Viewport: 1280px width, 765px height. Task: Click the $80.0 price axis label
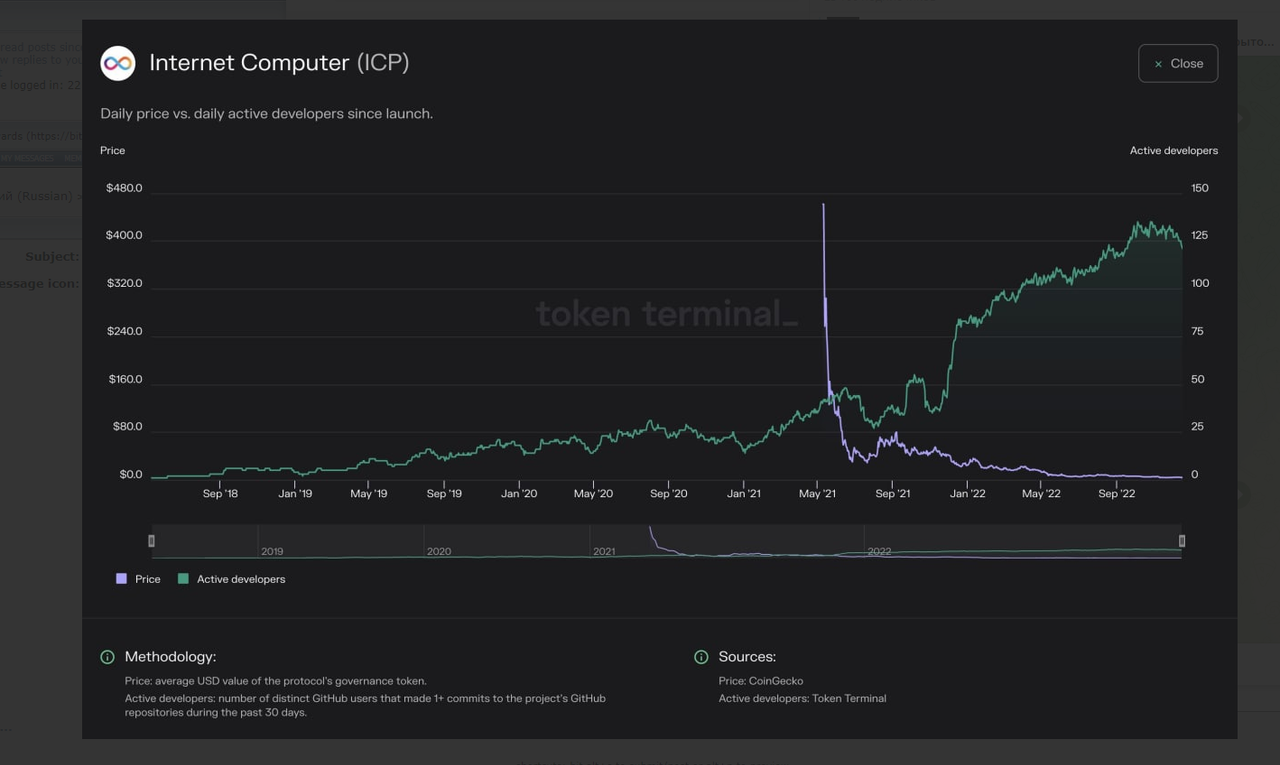[x=127, y=427]
